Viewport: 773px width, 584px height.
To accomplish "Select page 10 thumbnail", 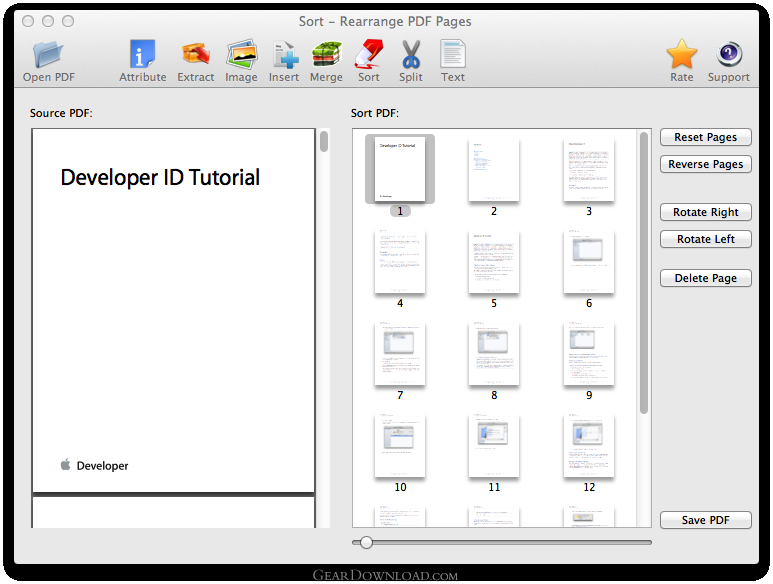I will [400, 445].
